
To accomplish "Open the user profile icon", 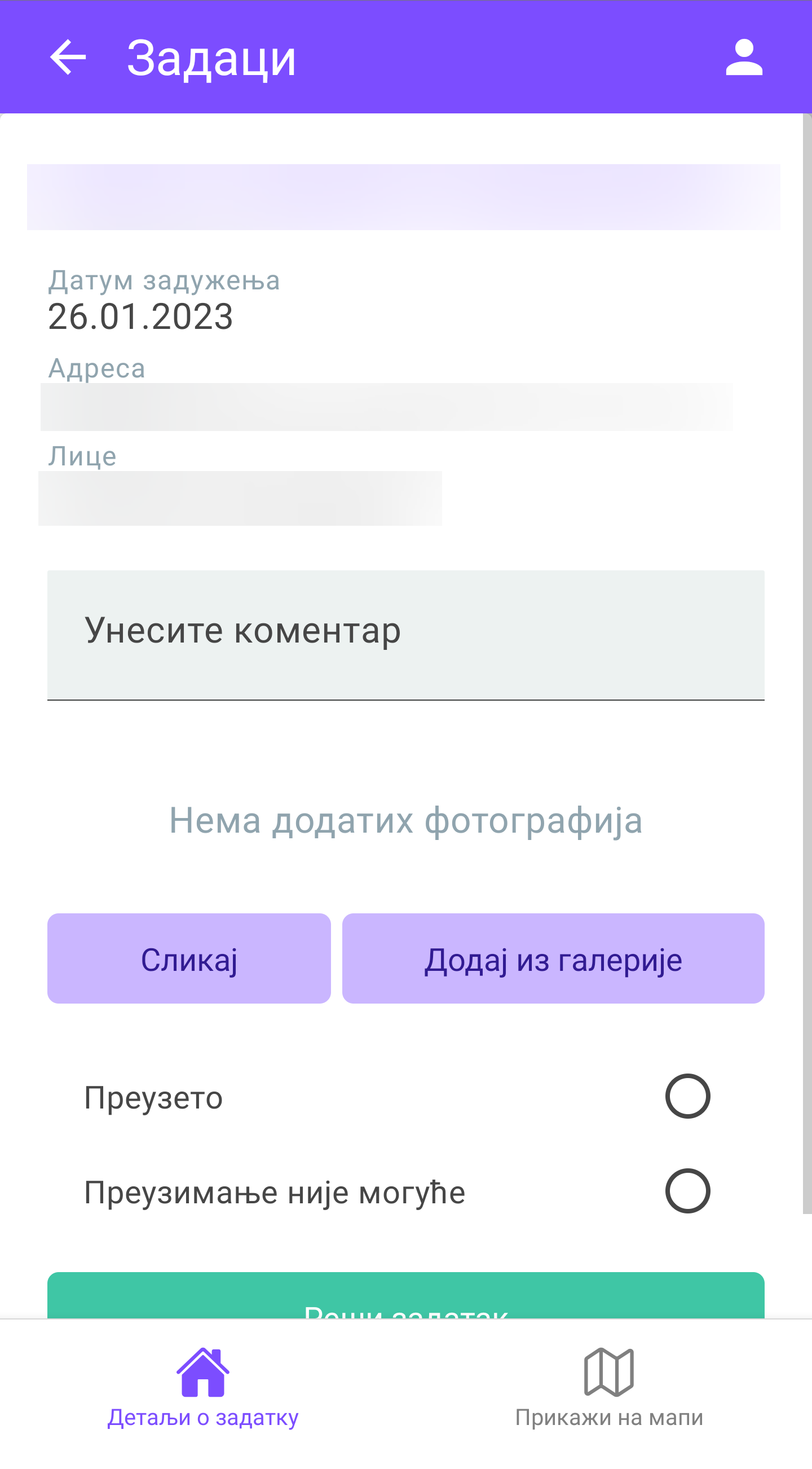I will tap(744, 57).
